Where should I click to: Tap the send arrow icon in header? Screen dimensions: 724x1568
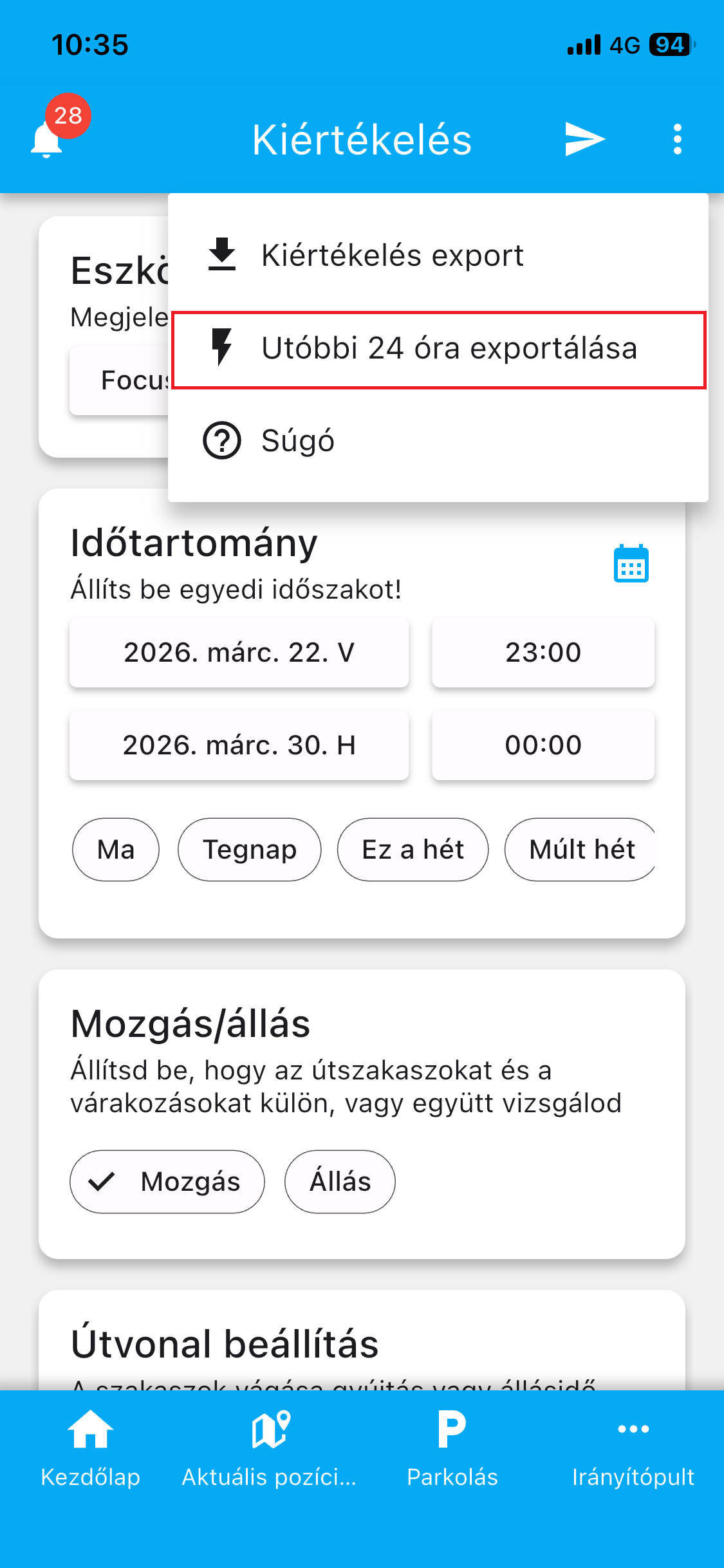584,139
